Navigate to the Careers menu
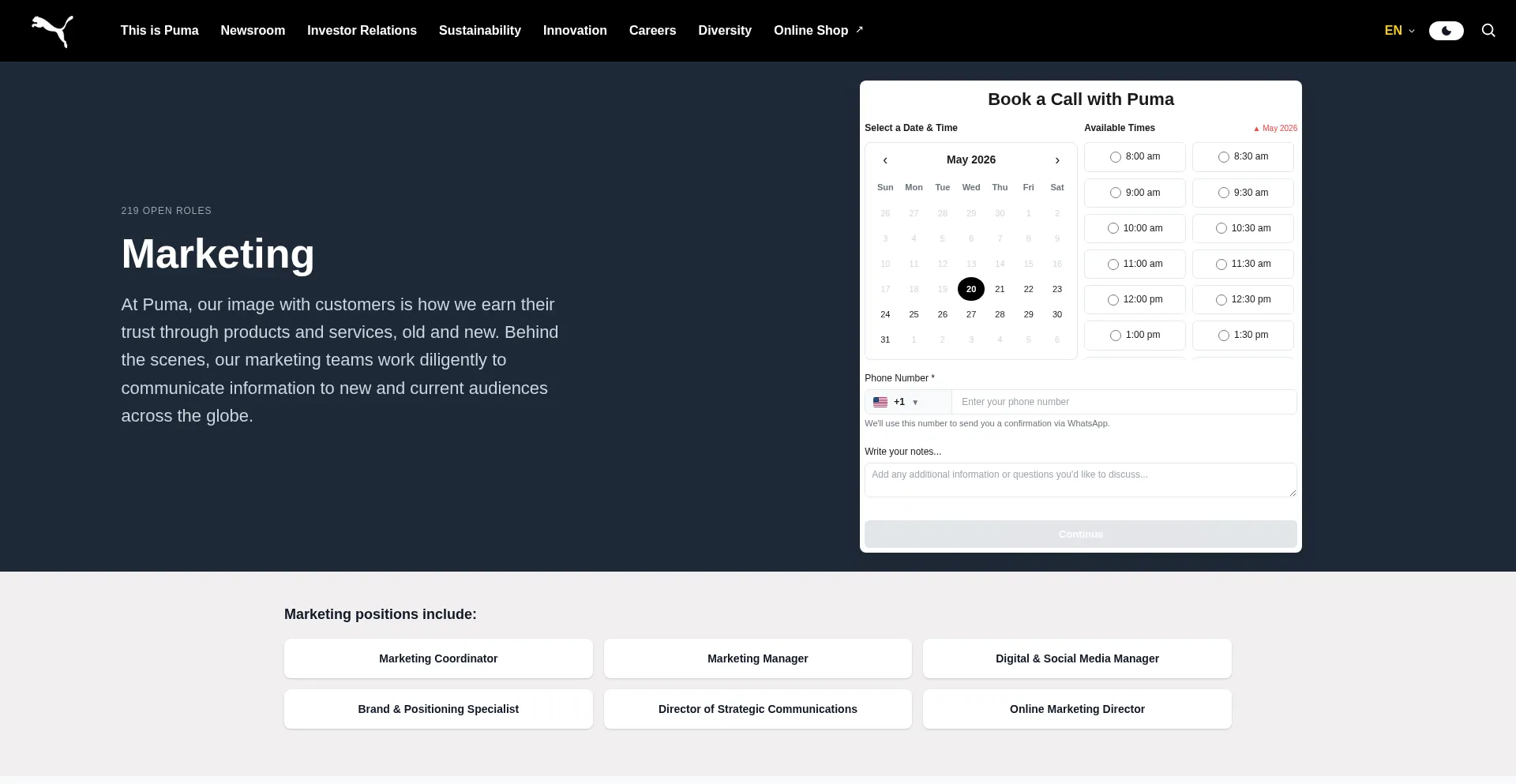Image resolution: width=1516 pixels, height=784 pixels. click(652, 31)
